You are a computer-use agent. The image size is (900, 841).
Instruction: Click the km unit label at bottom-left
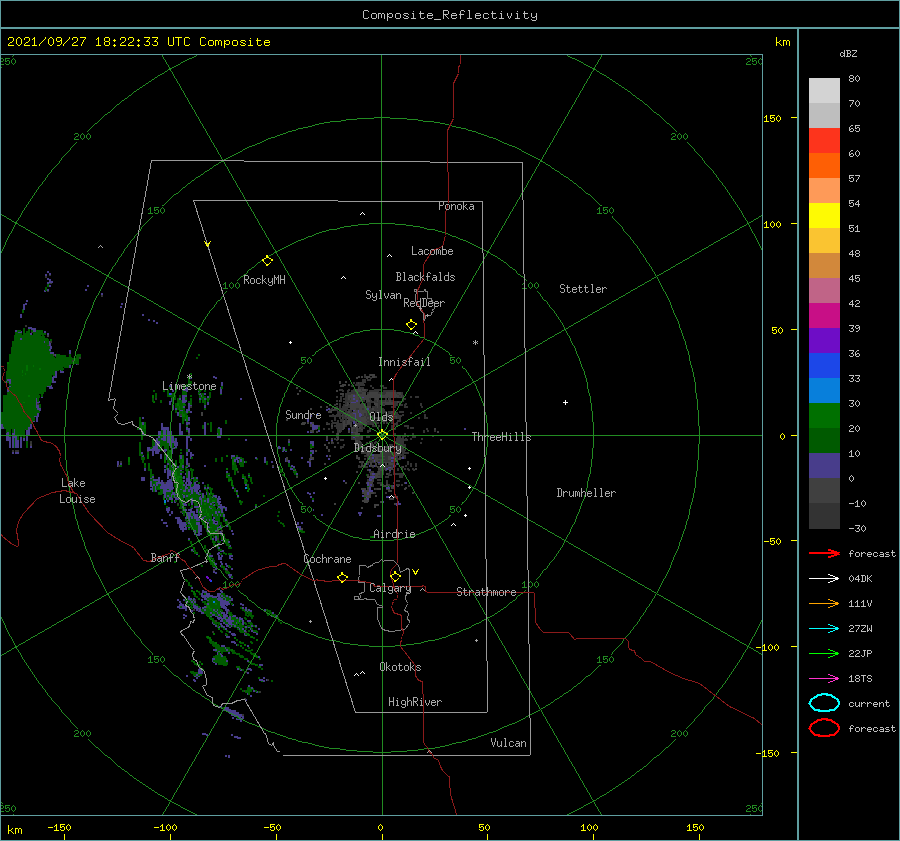14,830
